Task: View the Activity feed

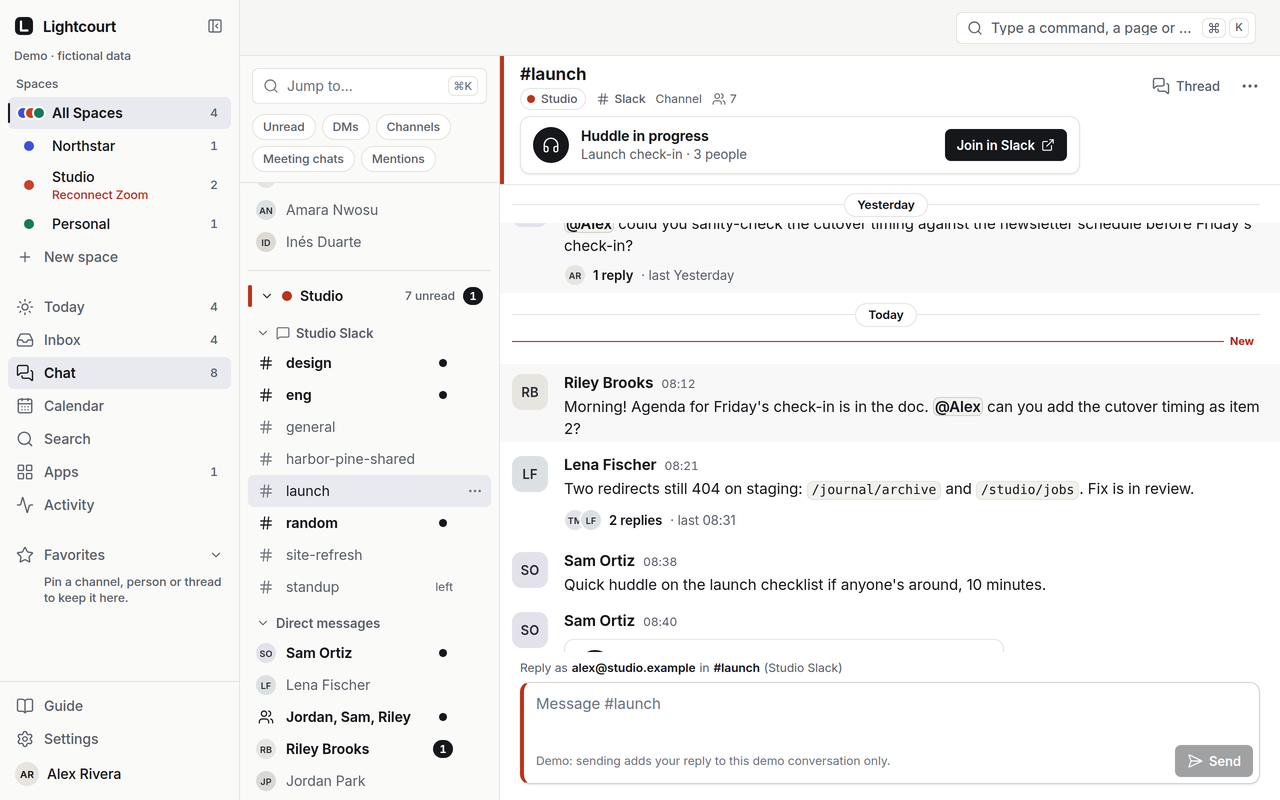Action: [x=119, y=505]
